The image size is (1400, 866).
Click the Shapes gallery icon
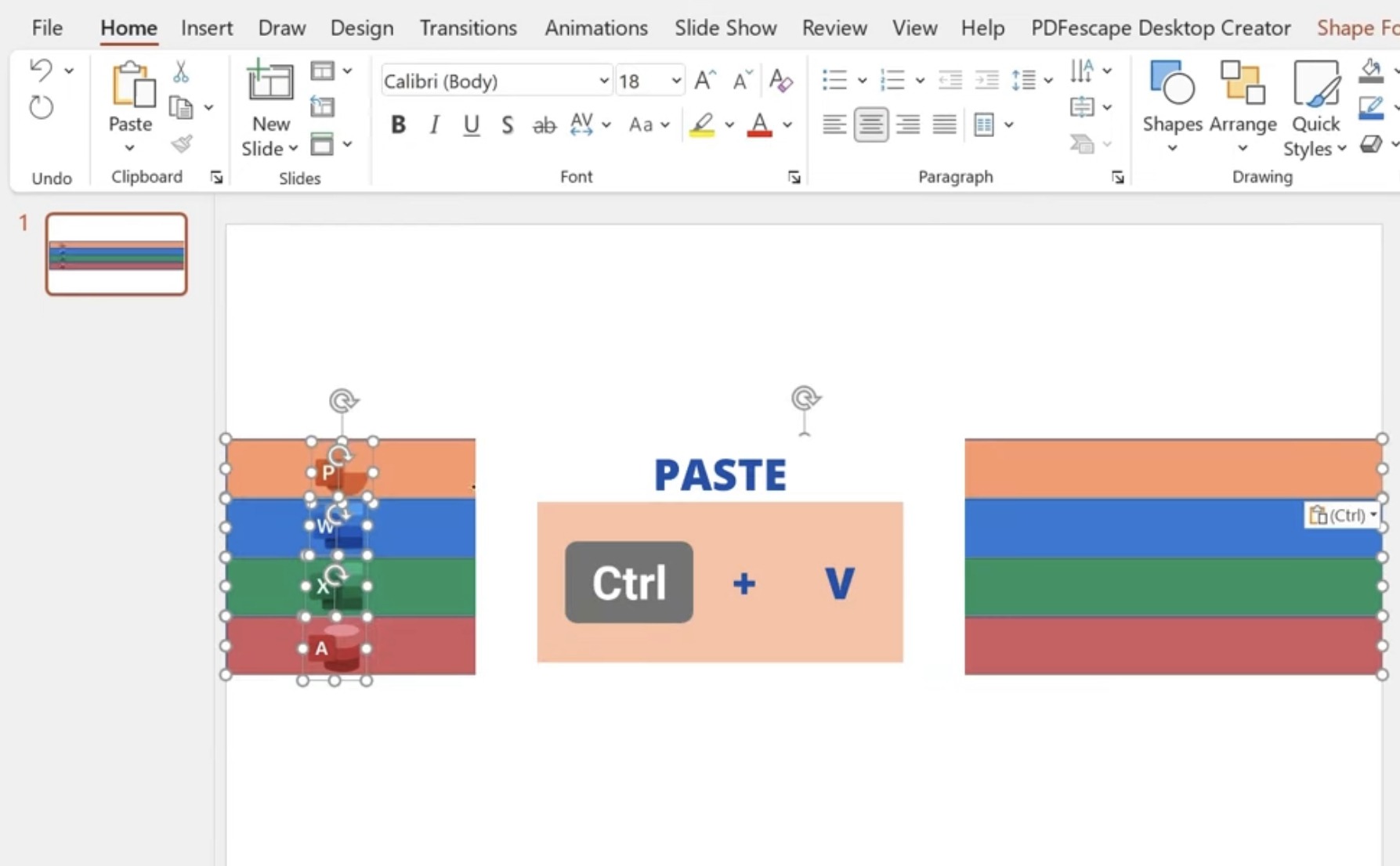tap(1172, 83)
